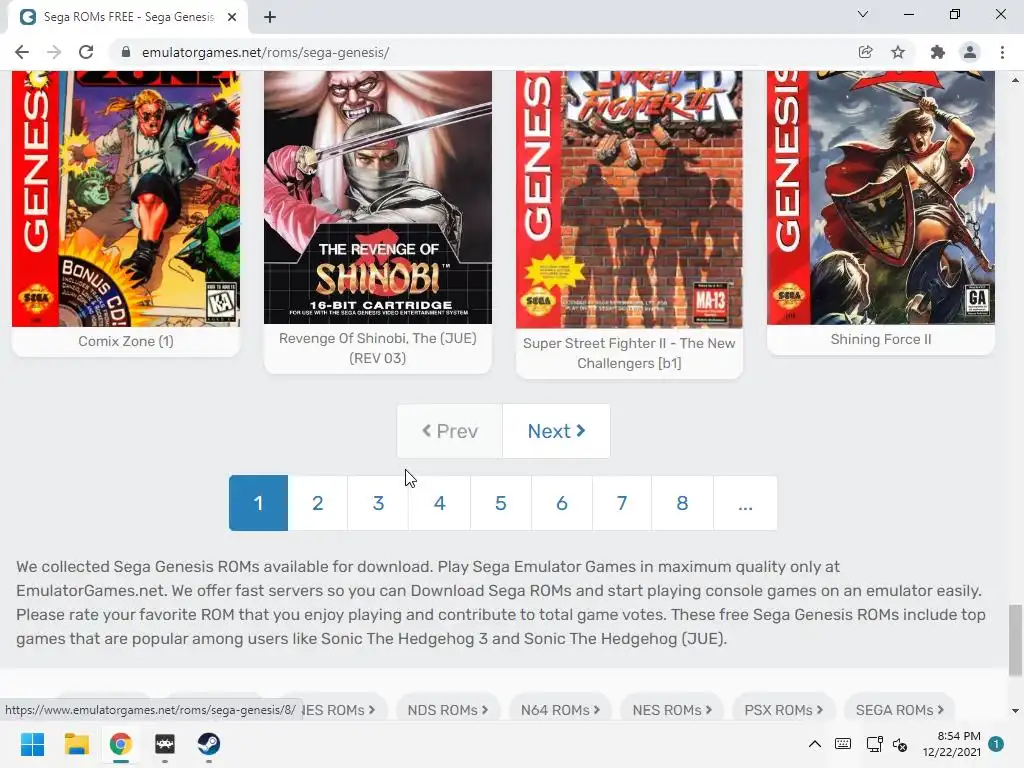Screen dimensions: 1024x768
Task: Click the page vertical scrollbar thumb
Action: click(x=1015, y=641)
